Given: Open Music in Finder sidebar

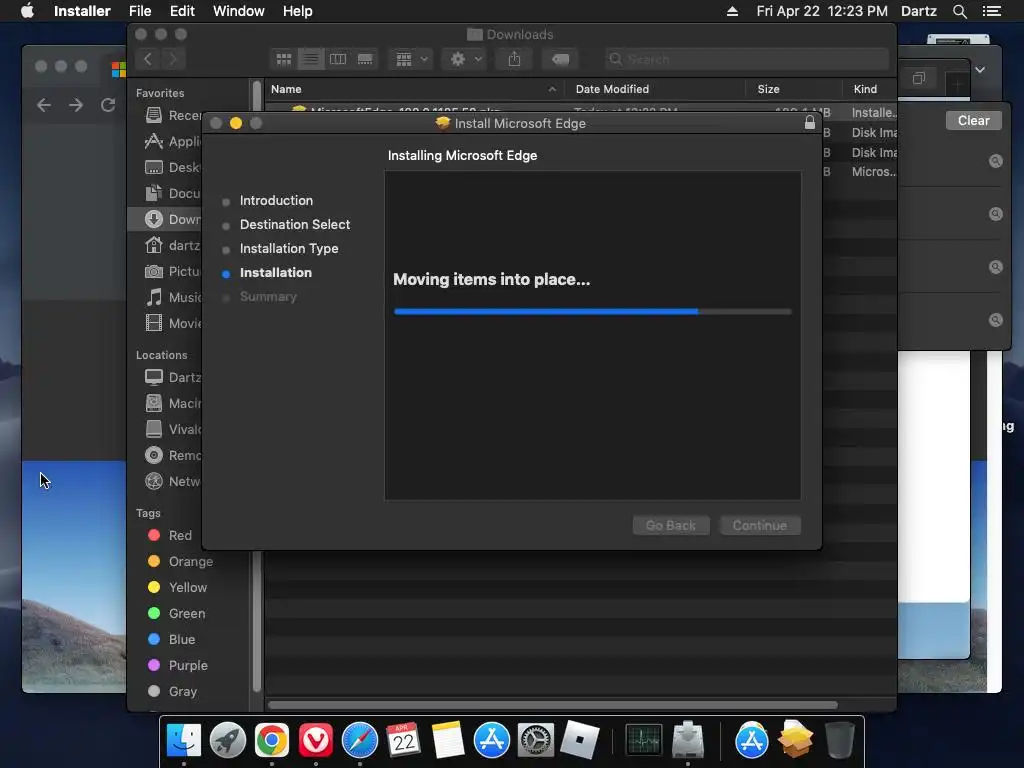Looking at the screenshot, I should tap(173, 298).
